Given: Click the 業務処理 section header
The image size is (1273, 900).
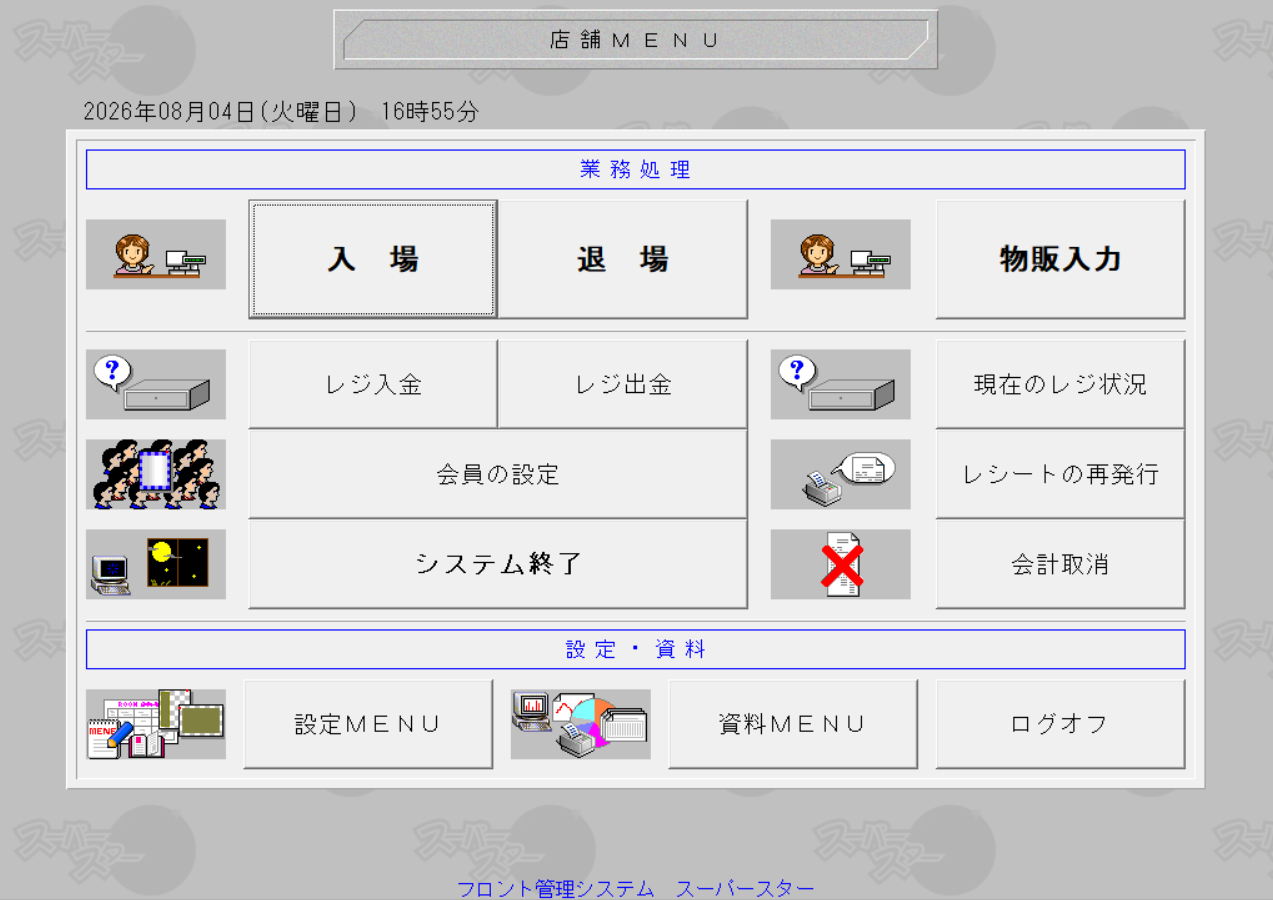Looking at the screenshot, I should [x=636, y=169].
